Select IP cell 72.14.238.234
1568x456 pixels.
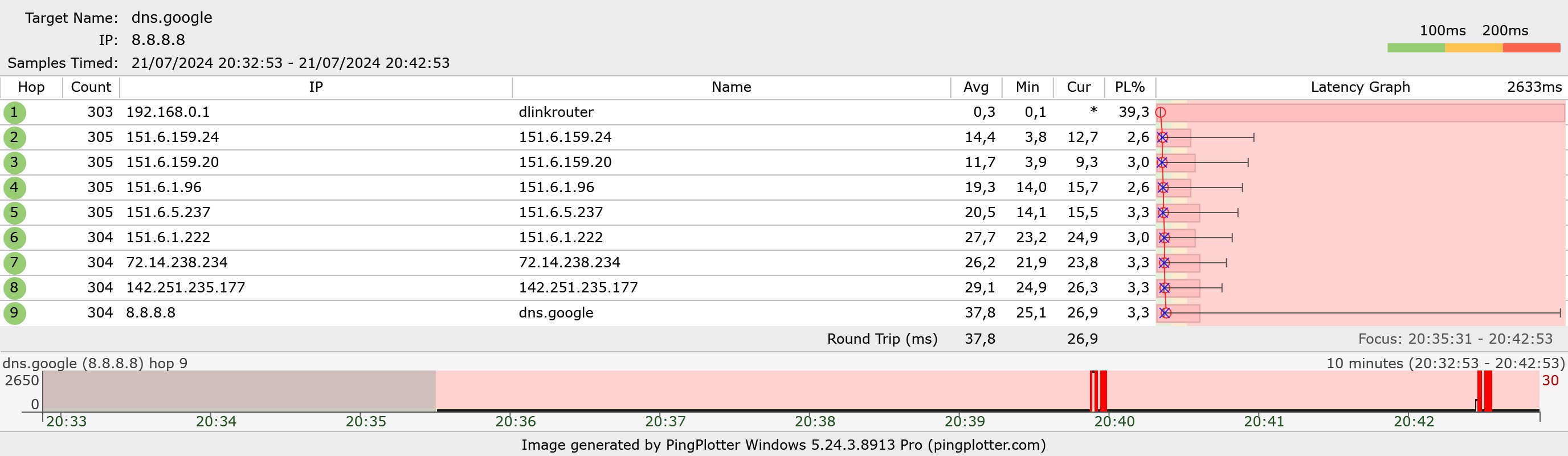pyautogui.click(x=177, y=262)
